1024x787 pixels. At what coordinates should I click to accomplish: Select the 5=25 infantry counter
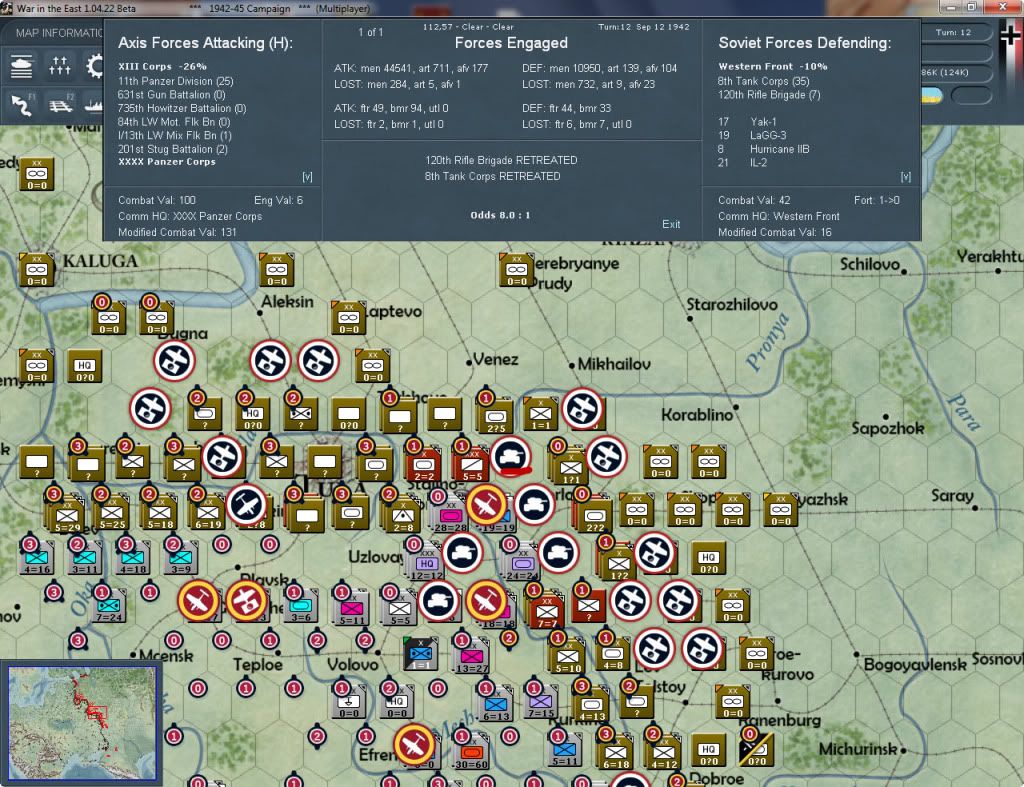[112, 511]
